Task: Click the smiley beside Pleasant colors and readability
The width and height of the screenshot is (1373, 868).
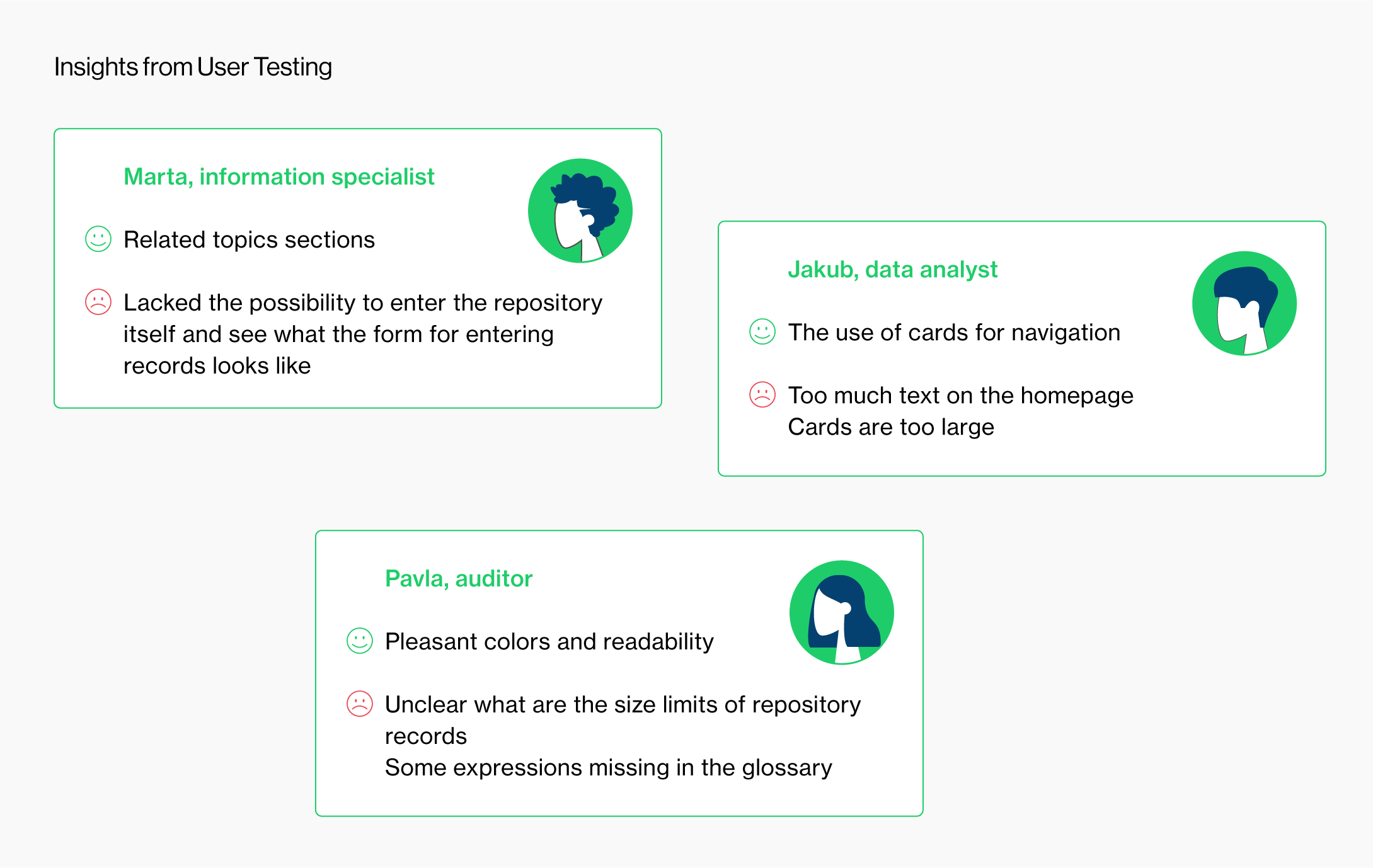Action: click(x=360, y=641)
